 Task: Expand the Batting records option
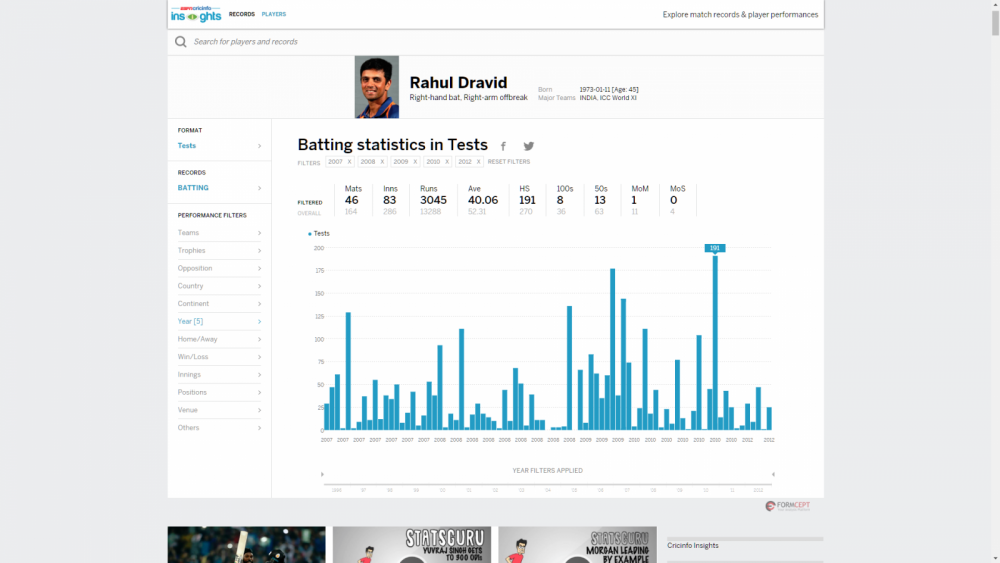click(x=219, y=188)
